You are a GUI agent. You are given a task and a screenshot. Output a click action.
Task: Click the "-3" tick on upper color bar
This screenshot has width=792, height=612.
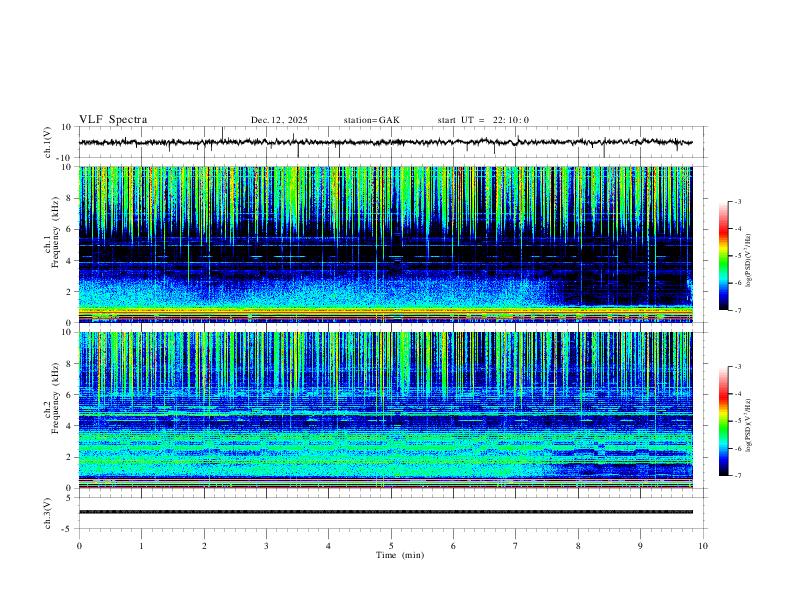738,201
